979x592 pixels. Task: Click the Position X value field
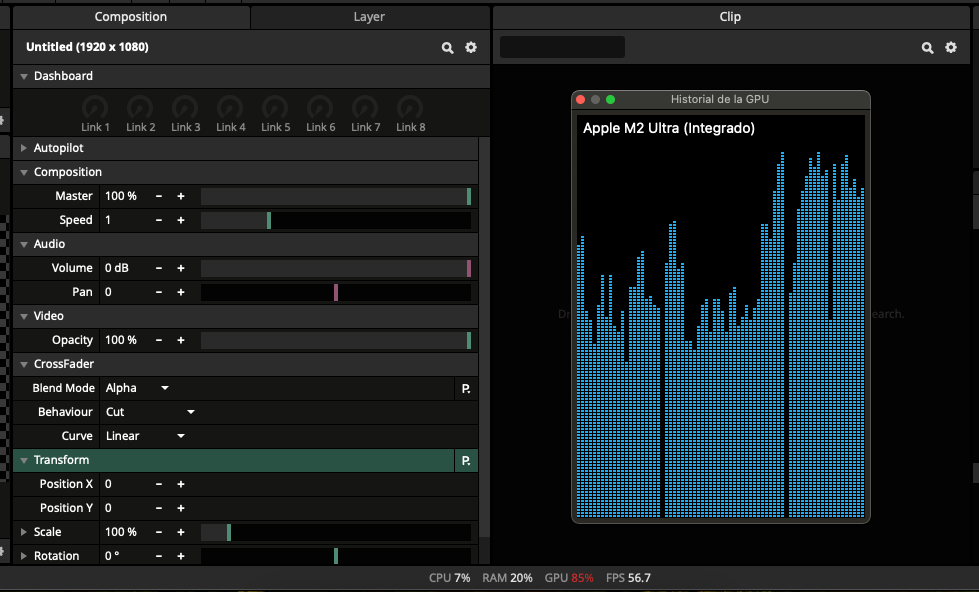125,484
